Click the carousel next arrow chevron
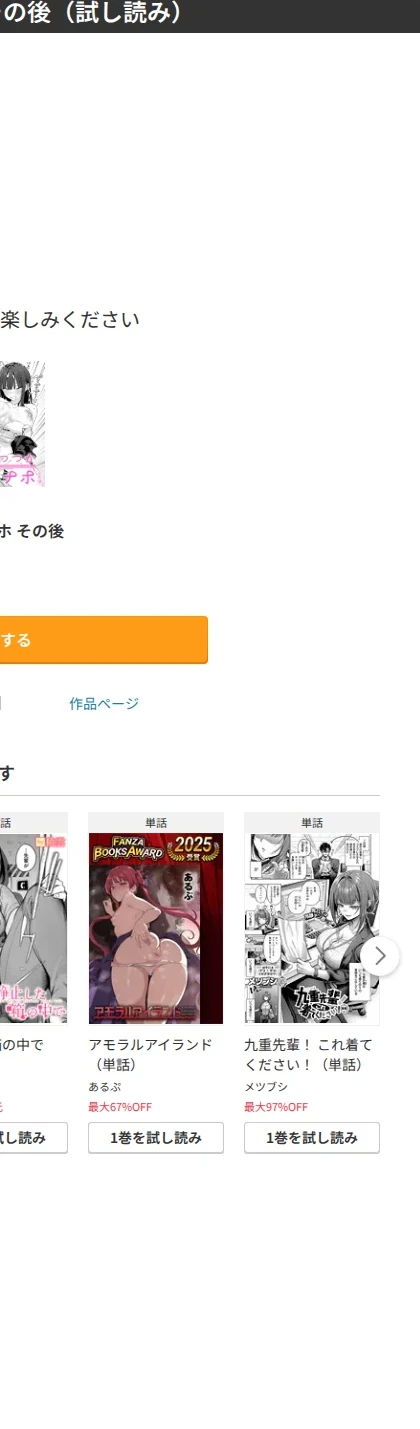 [x=380, y=955]
